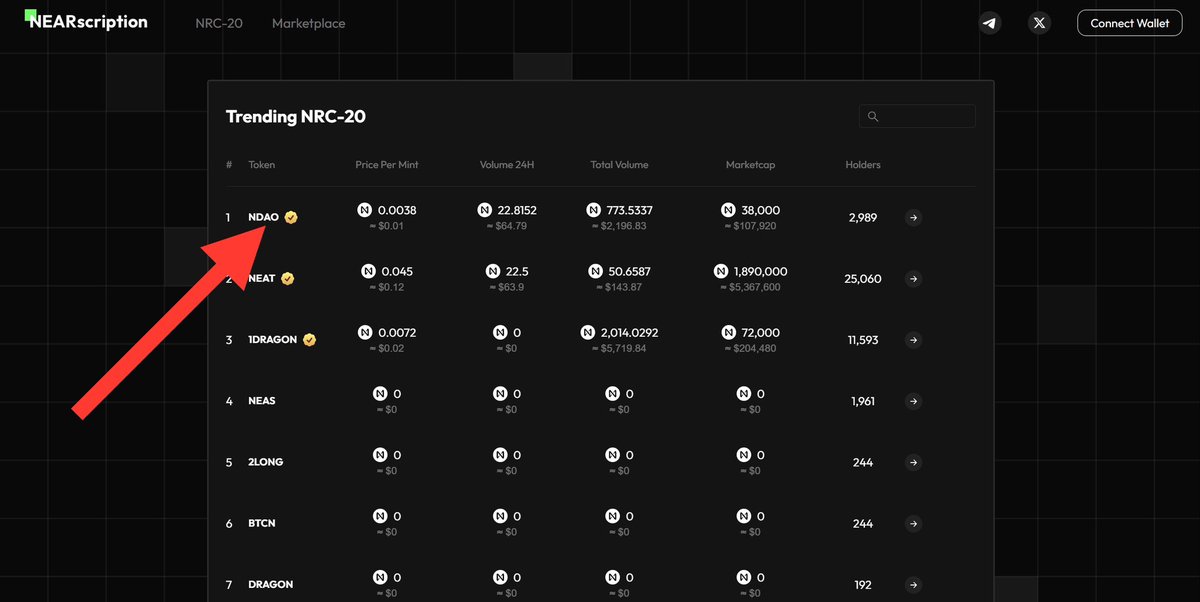
Task: Click NEAR icon beside NDAO price 0.0038
Action: click(x=365, y=211)
